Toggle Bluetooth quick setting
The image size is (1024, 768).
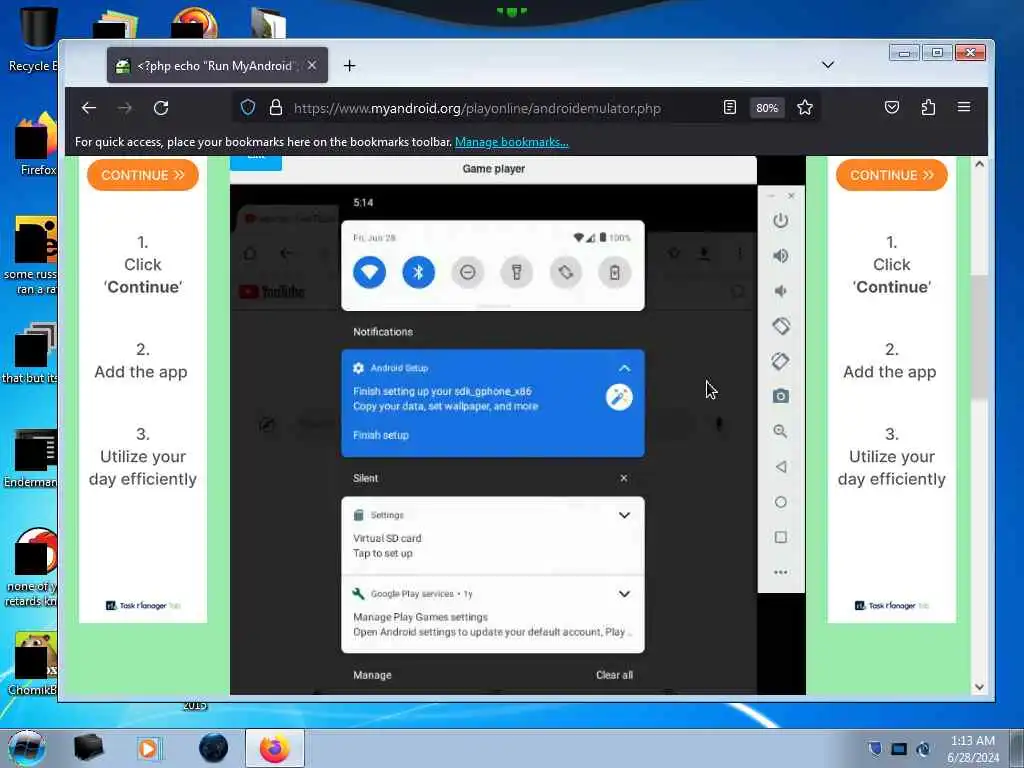419,272
